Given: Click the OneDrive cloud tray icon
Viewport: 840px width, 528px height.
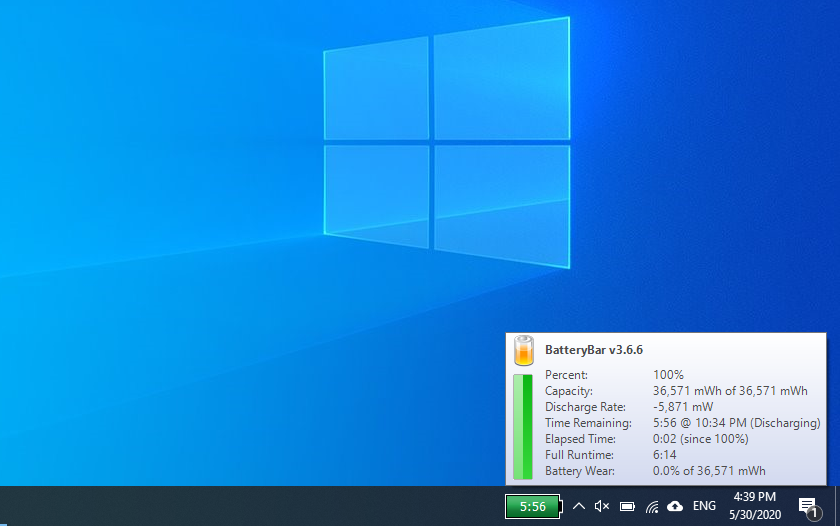Looking at the screenshot, I should coord(675,506).
